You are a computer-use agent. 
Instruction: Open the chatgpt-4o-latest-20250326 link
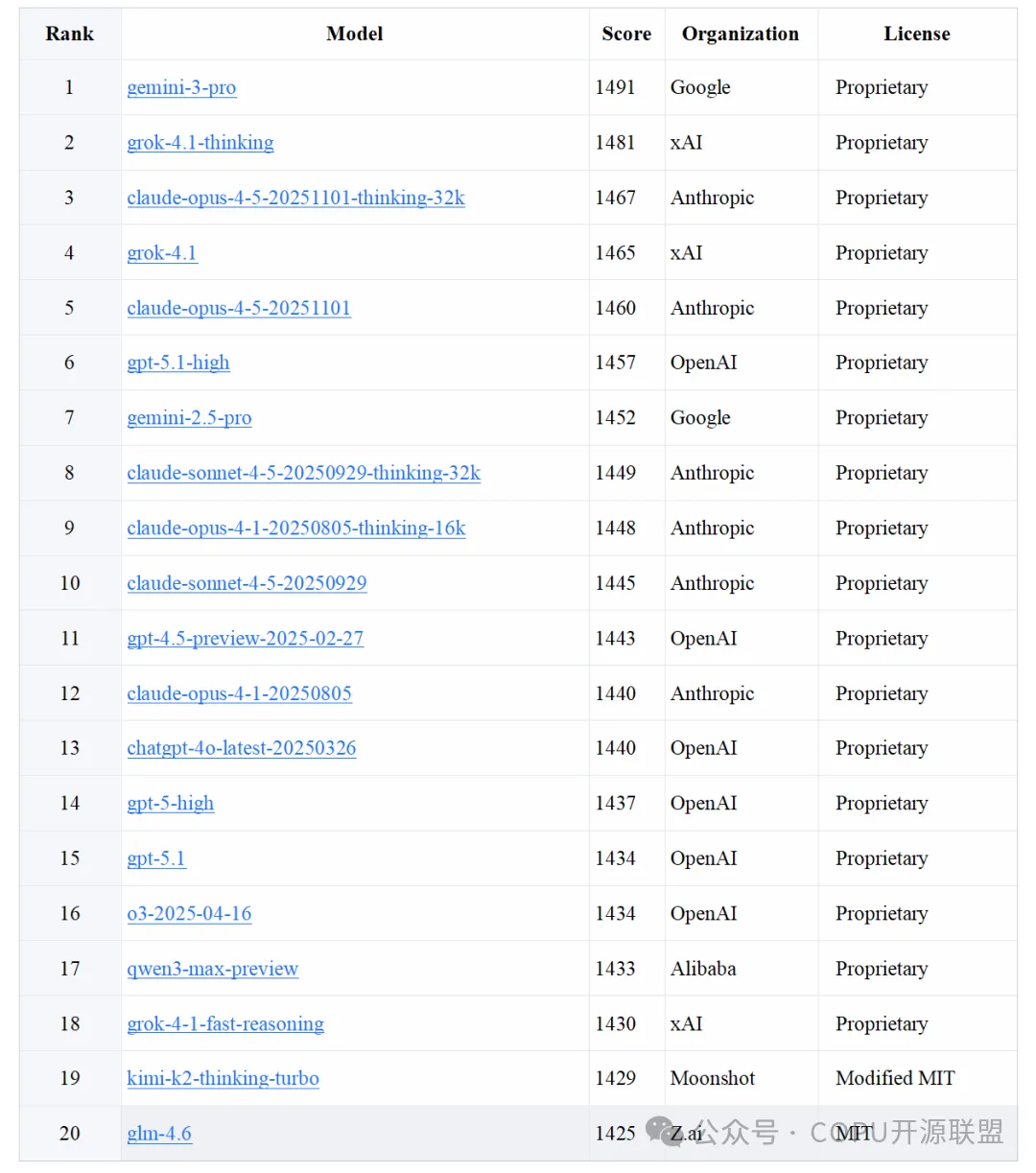click(x=241, y=748)
